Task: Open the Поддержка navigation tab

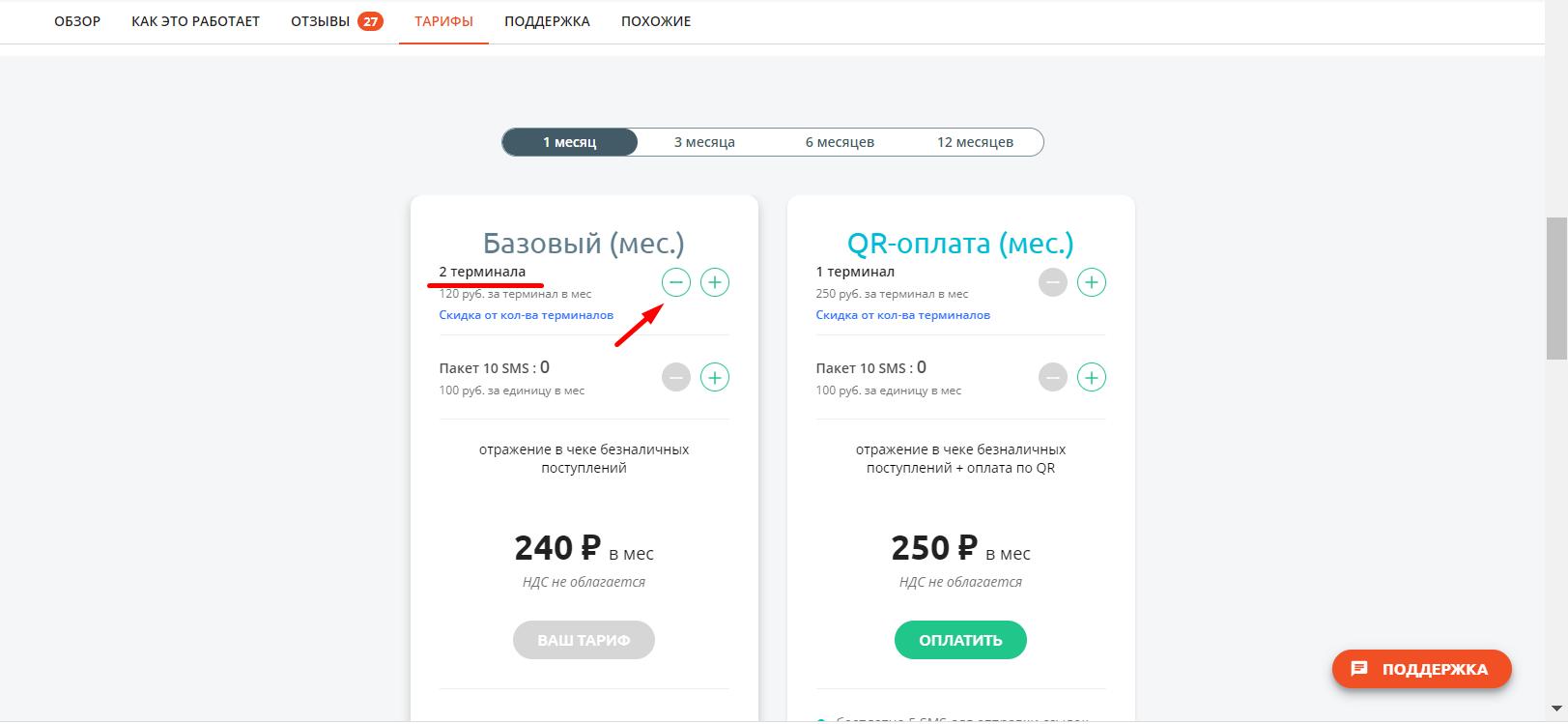Action: (x=547, y=21)
